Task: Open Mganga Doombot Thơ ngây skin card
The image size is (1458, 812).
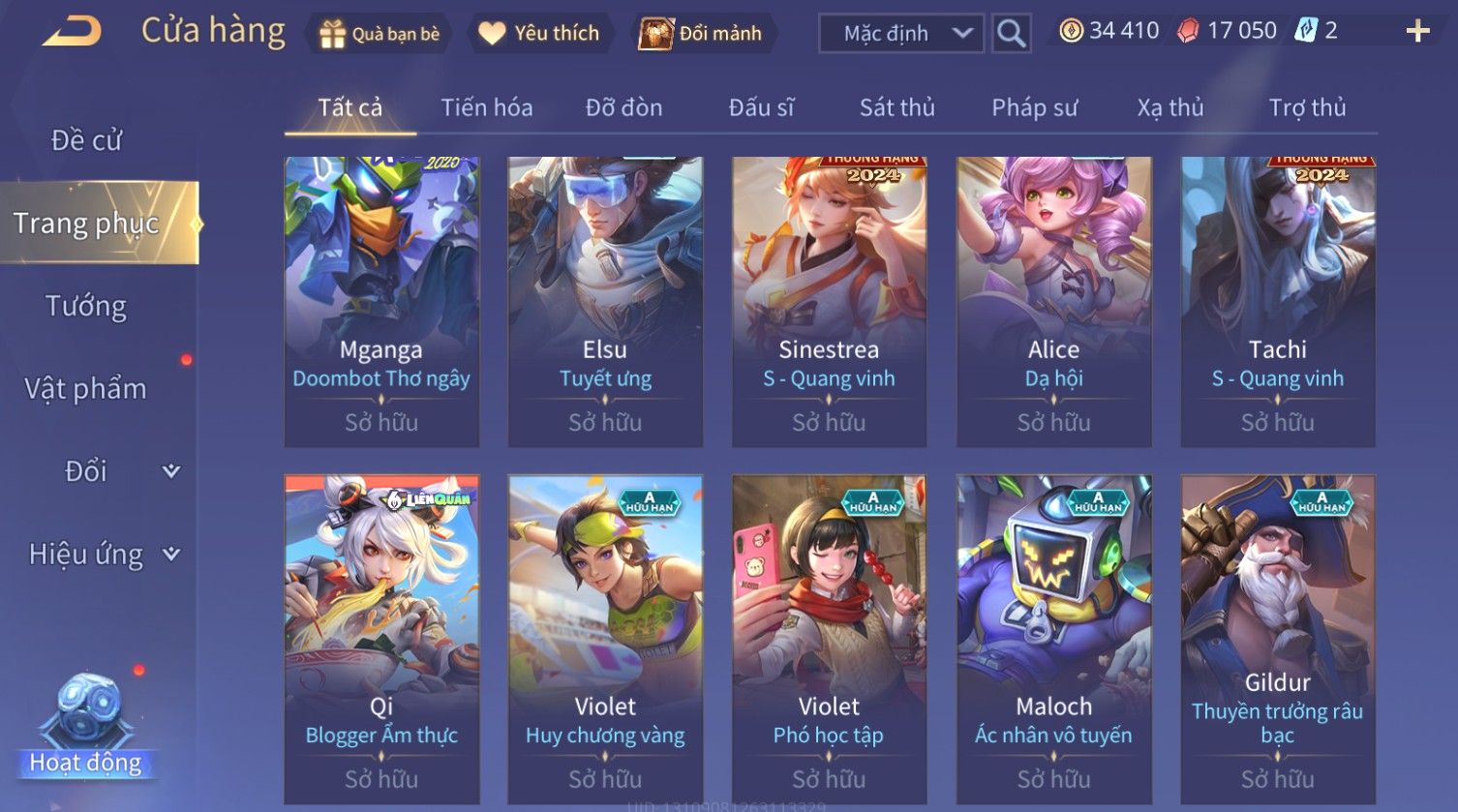Action: (x=381, y=301)
